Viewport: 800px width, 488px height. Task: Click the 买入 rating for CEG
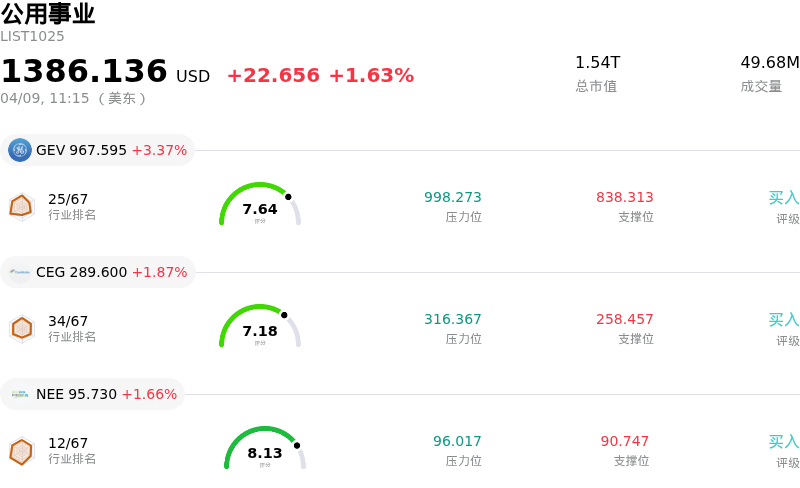pos(783,320)
